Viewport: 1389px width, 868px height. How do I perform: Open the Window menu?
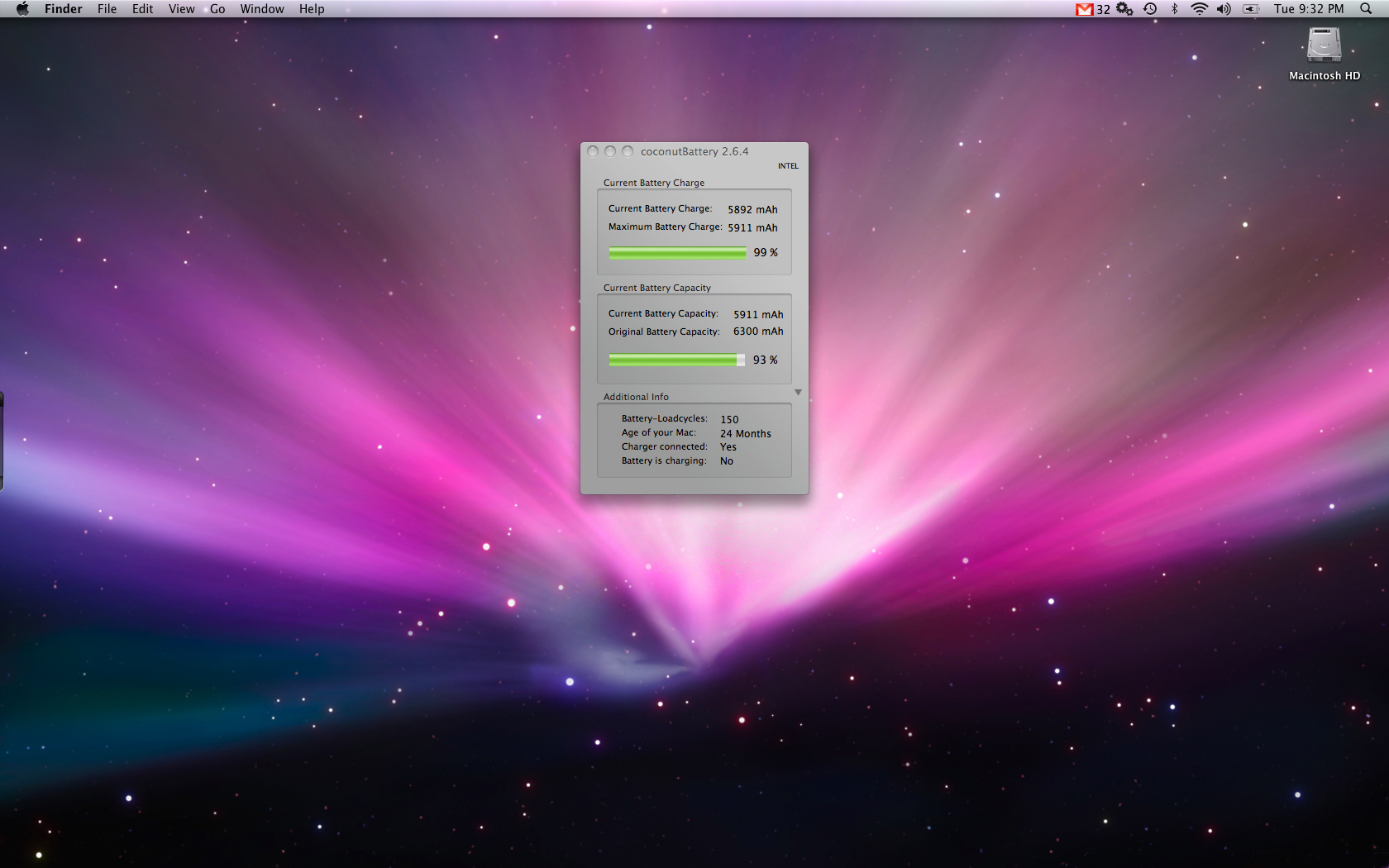(262, 9)
